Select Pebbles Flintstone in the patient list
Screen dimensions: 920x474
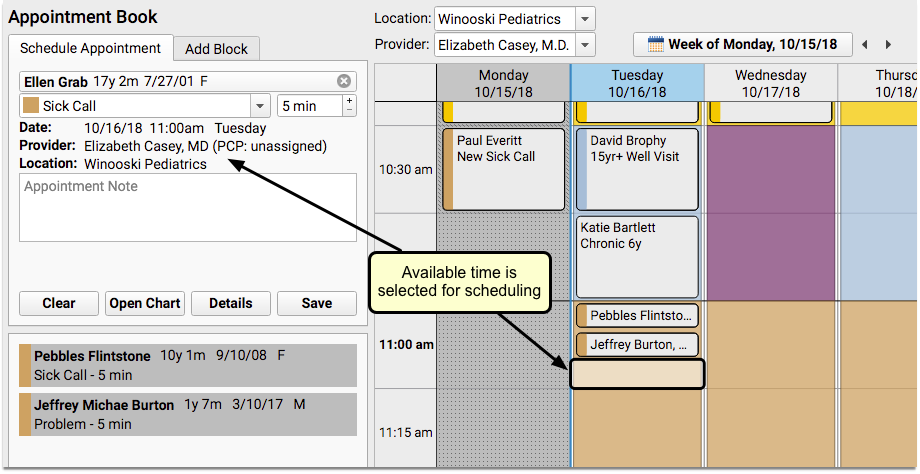187,365
